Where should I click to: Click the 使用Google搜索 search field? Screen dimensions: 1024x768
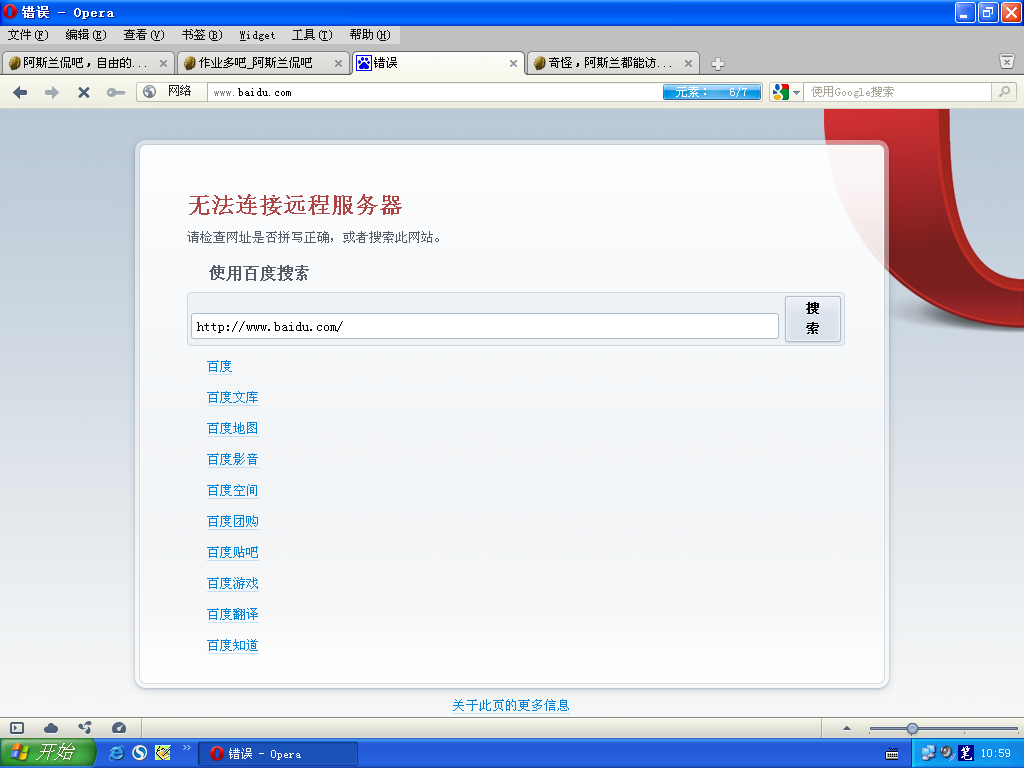897,92
